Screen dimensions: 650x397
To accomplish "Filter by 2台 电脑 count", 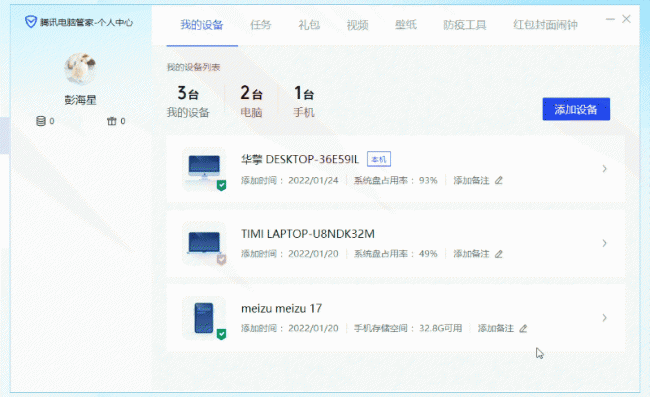I will tap(251, 102).
